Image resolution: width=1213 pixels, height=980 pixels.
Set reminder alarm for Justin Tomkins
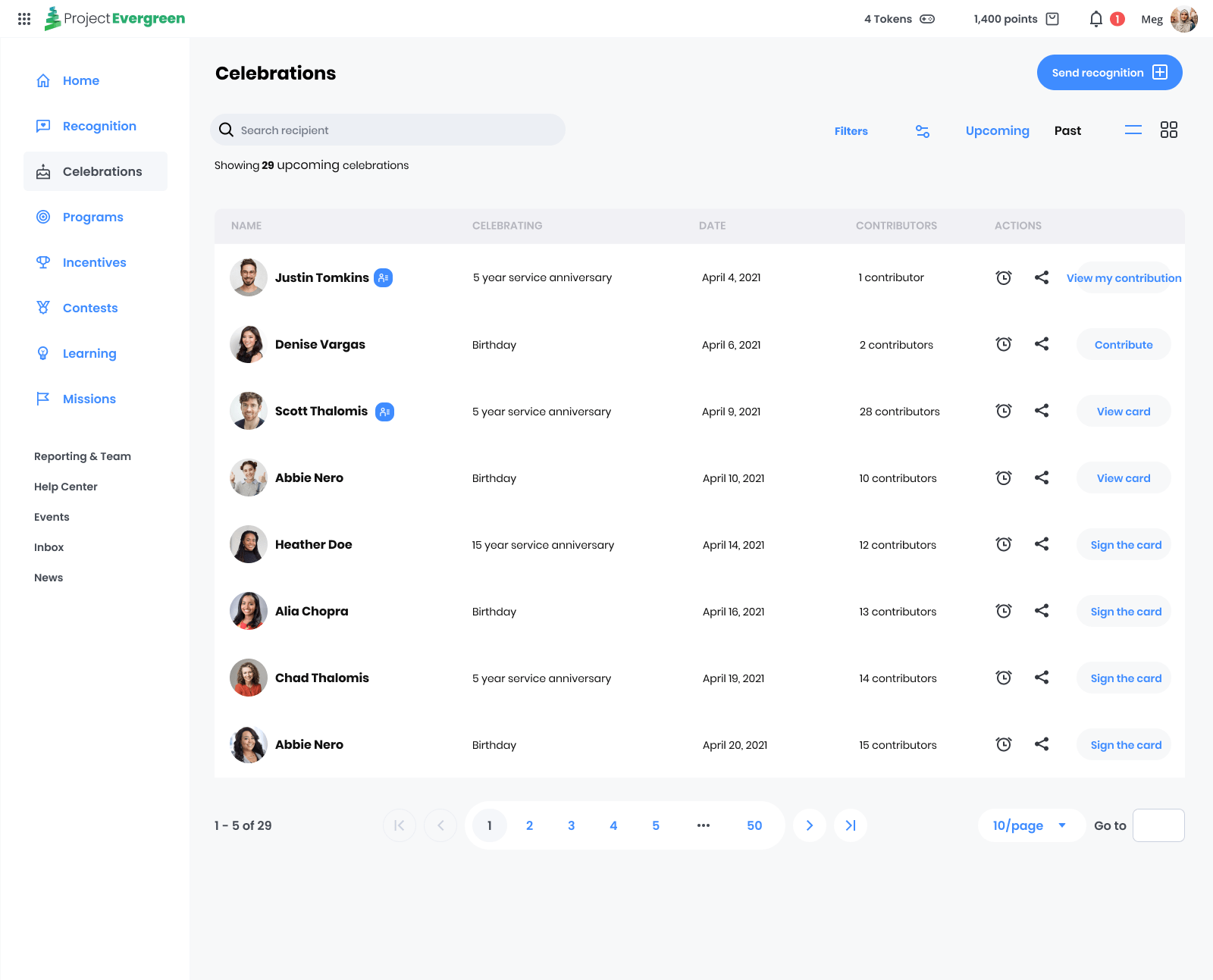click(1003, 277)
